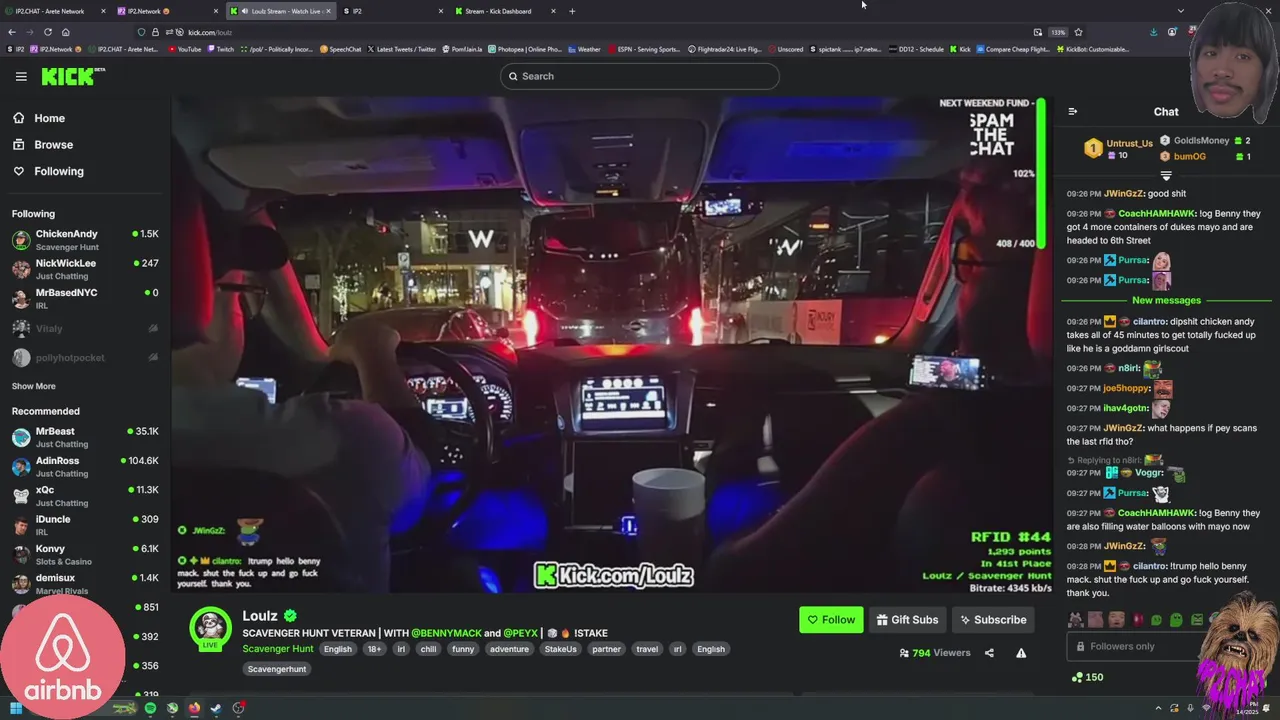Open Spotify from taskbar

pyautogui.click(x=150, y=709)
